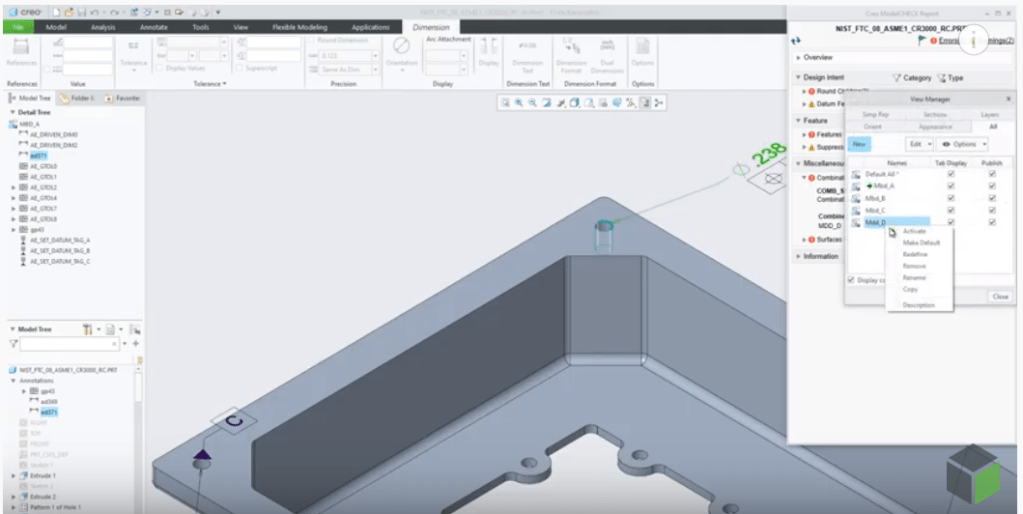Switch to the Flexible Modeling ribbon tab
The width and height of the screenshot is (1023, 514).
[301, 27]
